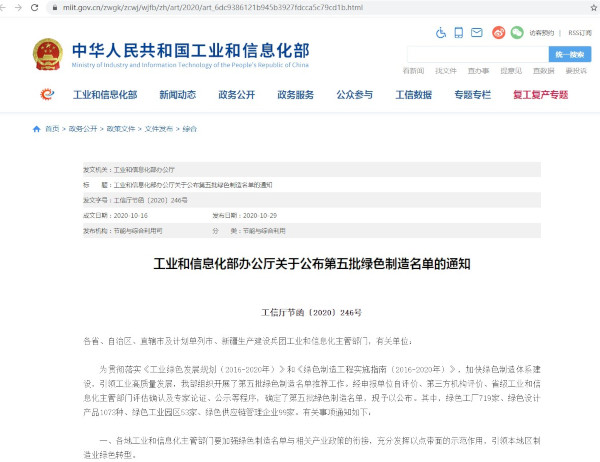Click 首页 in the breadcrumb

[x=52, y=129]
